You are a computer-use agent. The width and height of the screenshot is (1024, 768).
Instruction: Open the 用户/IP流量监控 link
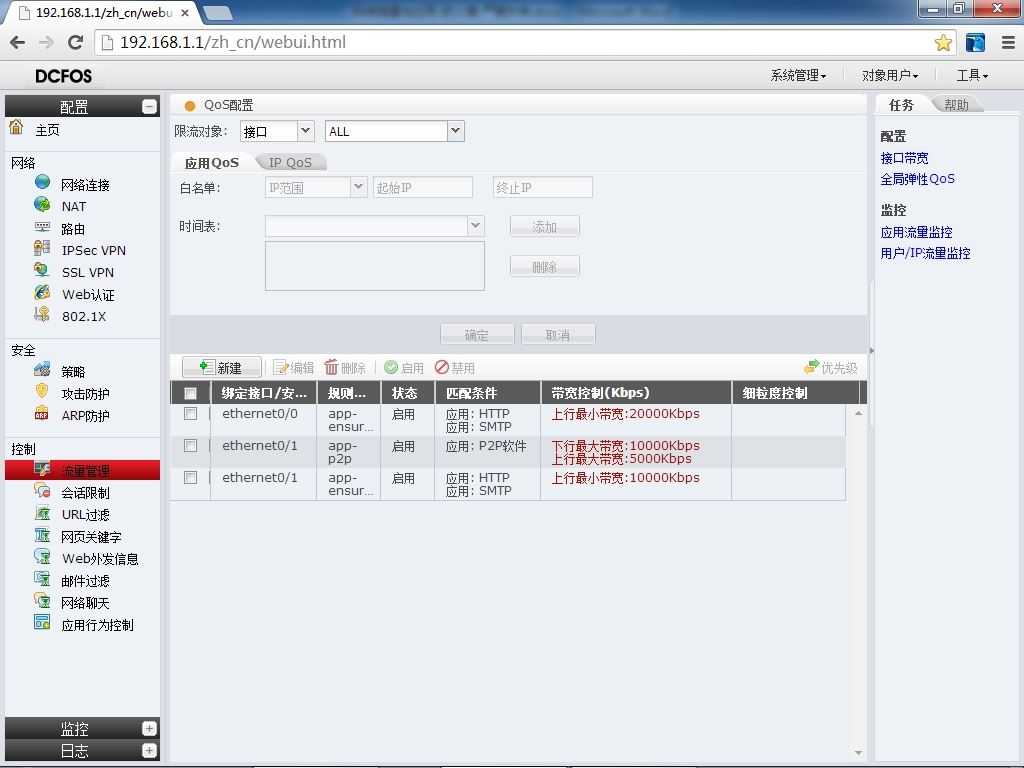point(925,253)
